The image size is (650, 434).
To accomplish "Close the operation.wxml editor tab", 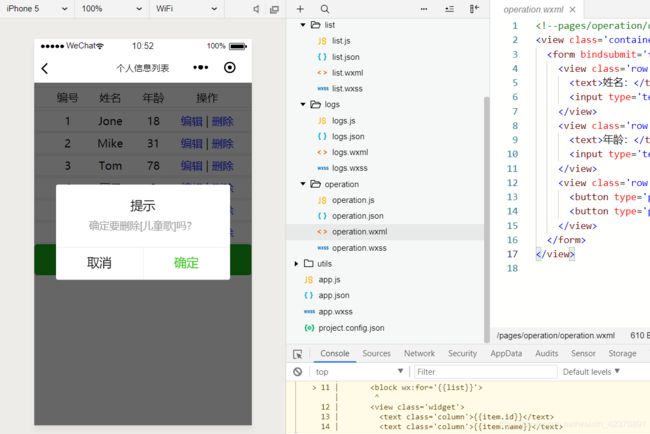I will pyautogui.click(x=572, y=10).
